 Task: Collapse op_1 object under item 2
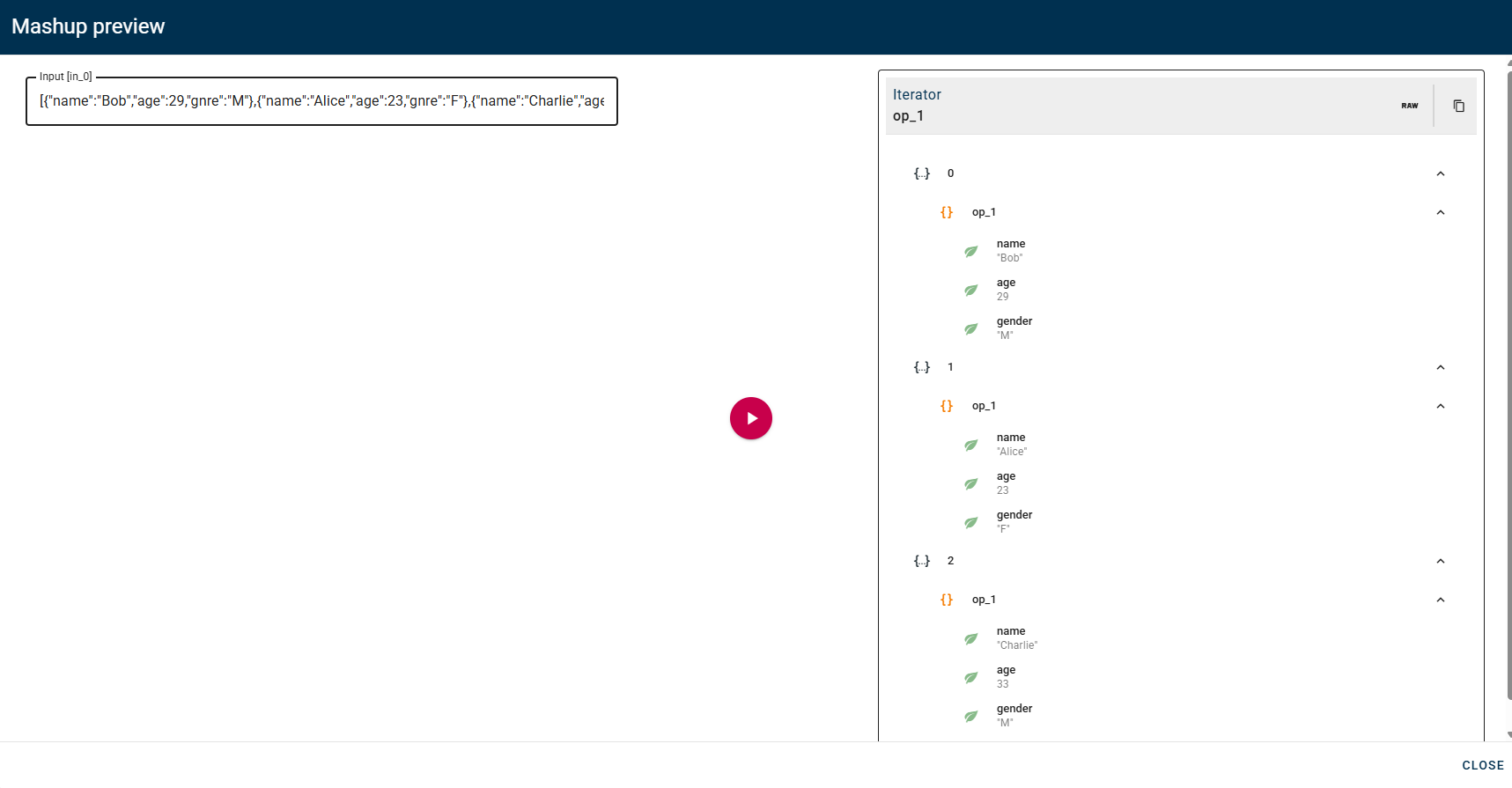coord(1440,600)
